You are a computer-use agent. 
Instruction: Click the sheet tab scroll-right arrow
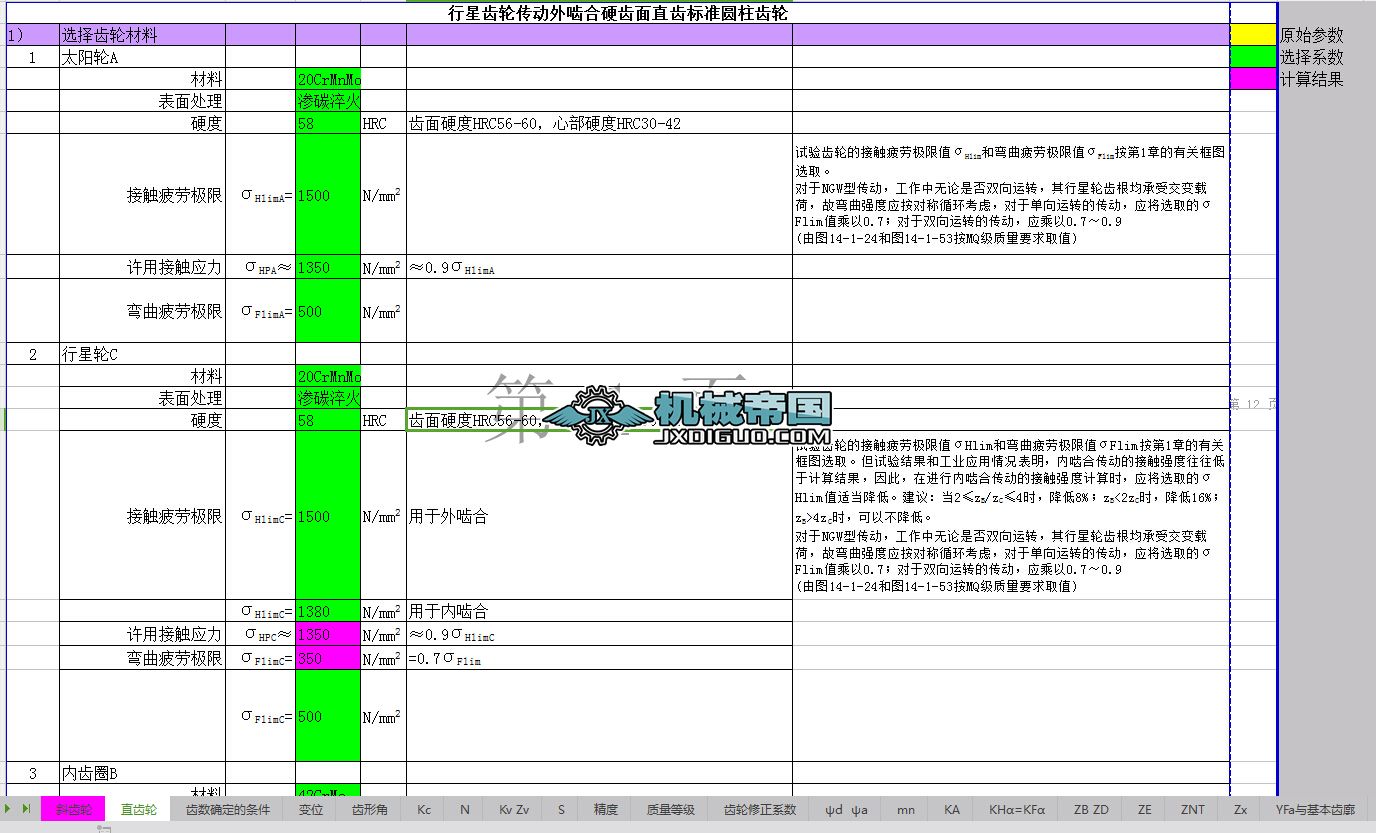(x=8, y=808)
